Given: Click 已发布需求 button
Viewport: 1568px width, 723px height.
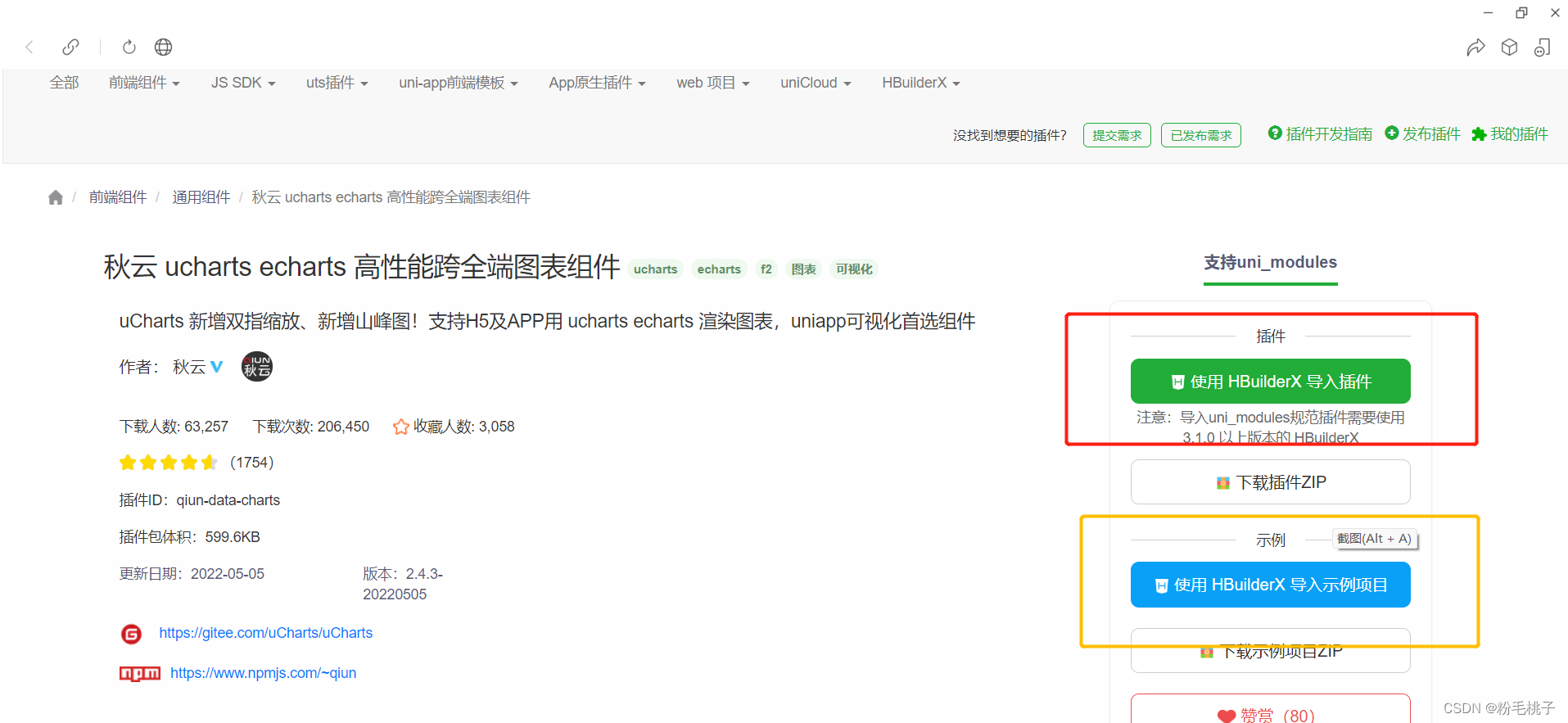Looking at the screenshot, I should pyautogui.click(x=1201, y=135).
